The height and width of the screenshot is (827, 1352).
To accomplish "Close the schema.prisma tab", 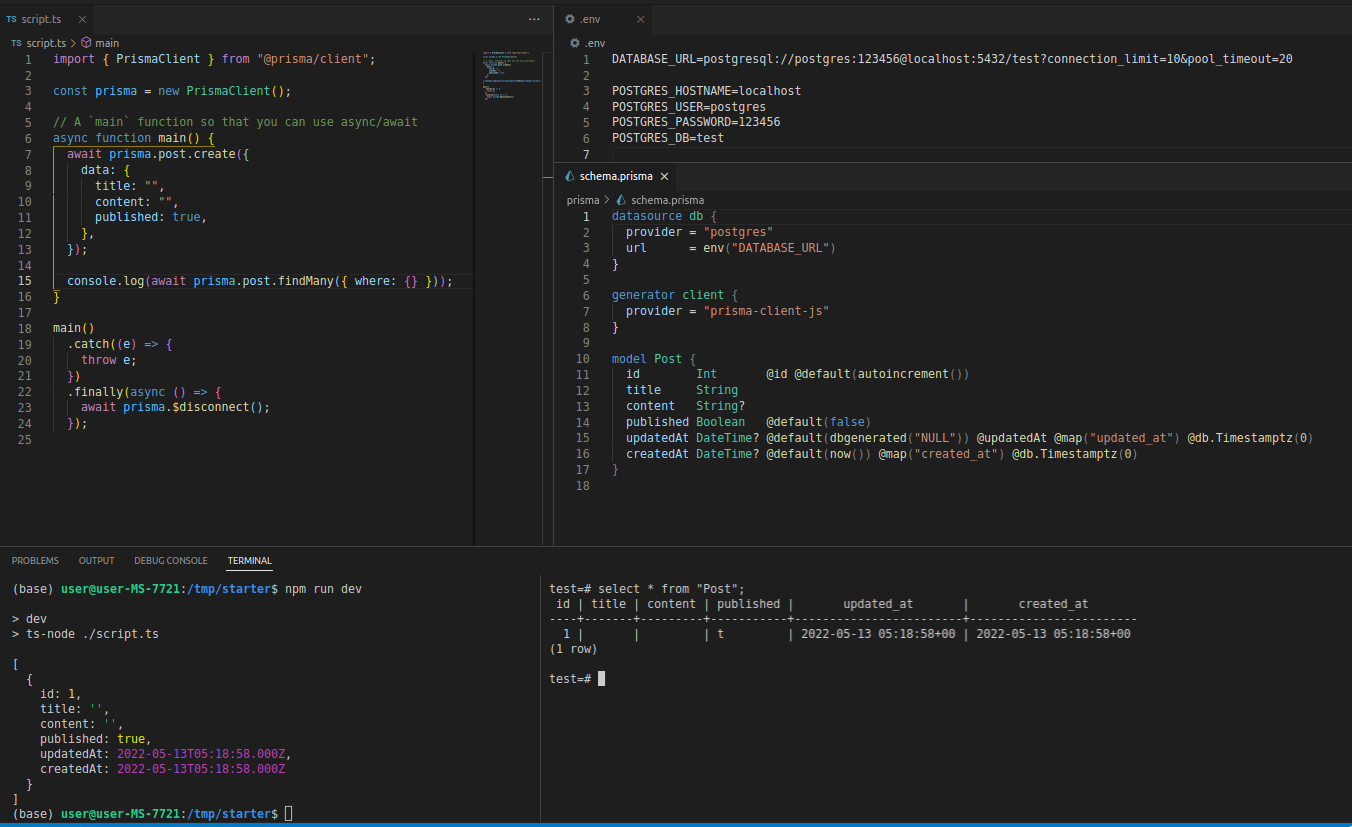I will pos(663,175).
